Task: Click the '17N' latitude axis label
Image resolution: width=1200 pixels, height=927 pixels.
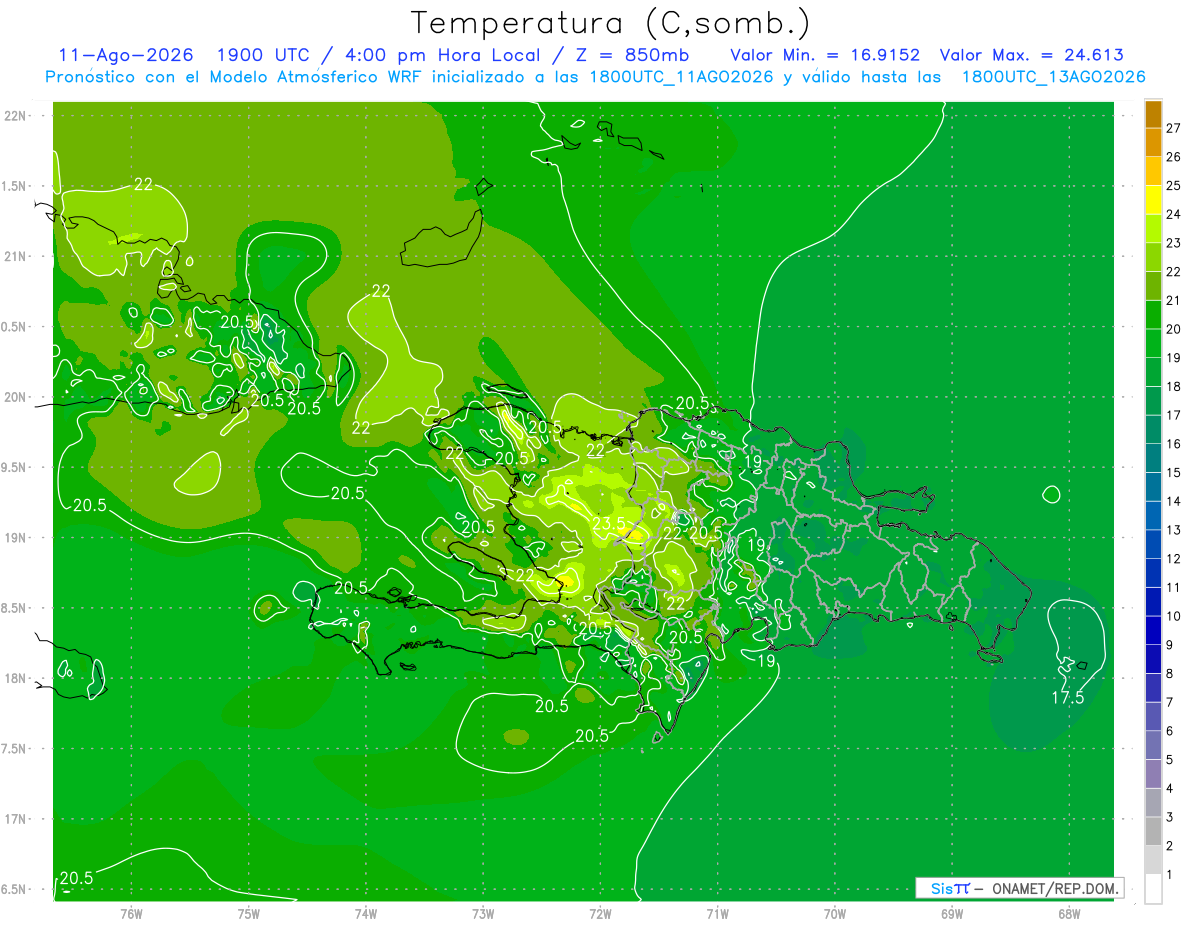Action: (x=17, y=819)
